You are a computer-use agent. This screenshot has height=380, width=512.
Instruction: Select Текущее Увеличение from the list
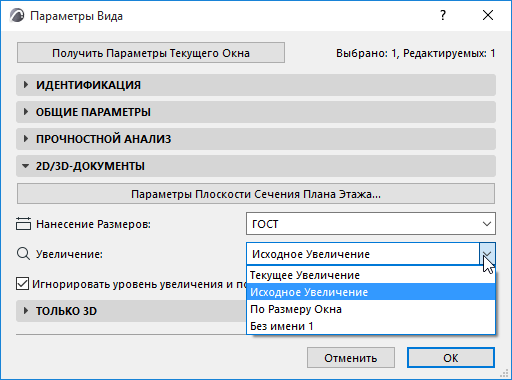coord(371,275)
